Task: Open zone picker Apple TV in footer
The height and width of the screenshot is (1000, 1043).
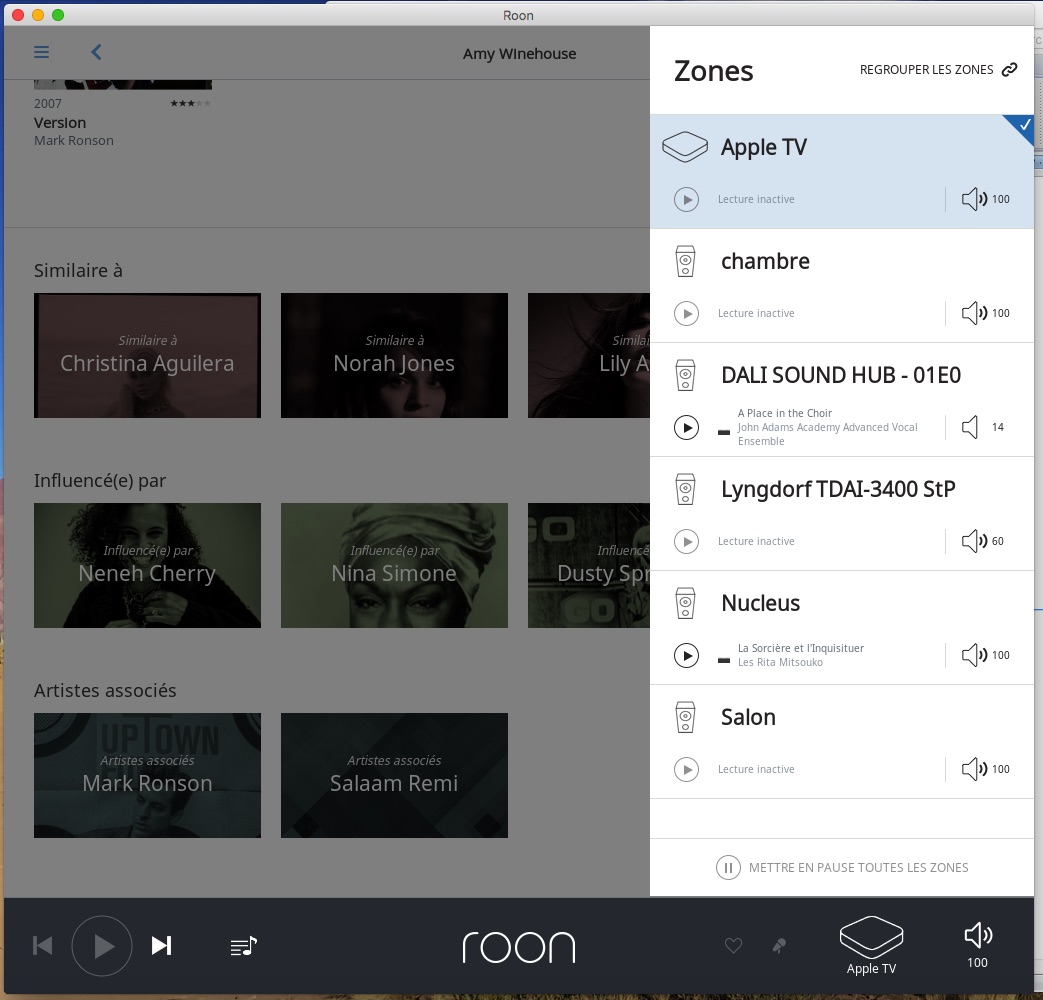Action: click(x=871, y=945)
